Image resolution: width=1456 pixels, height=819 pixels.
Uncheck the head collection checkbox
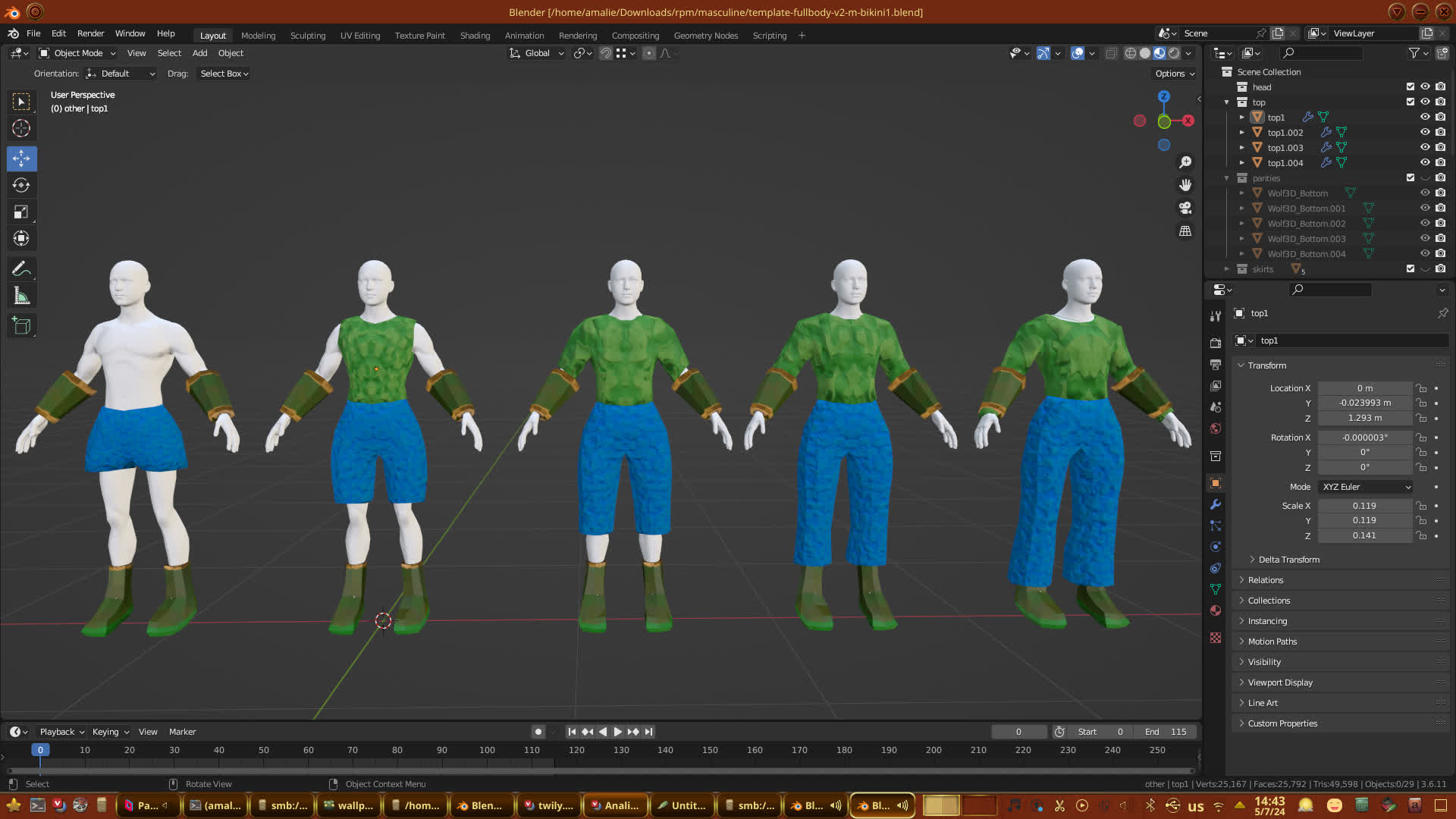tap(1410, 86)
